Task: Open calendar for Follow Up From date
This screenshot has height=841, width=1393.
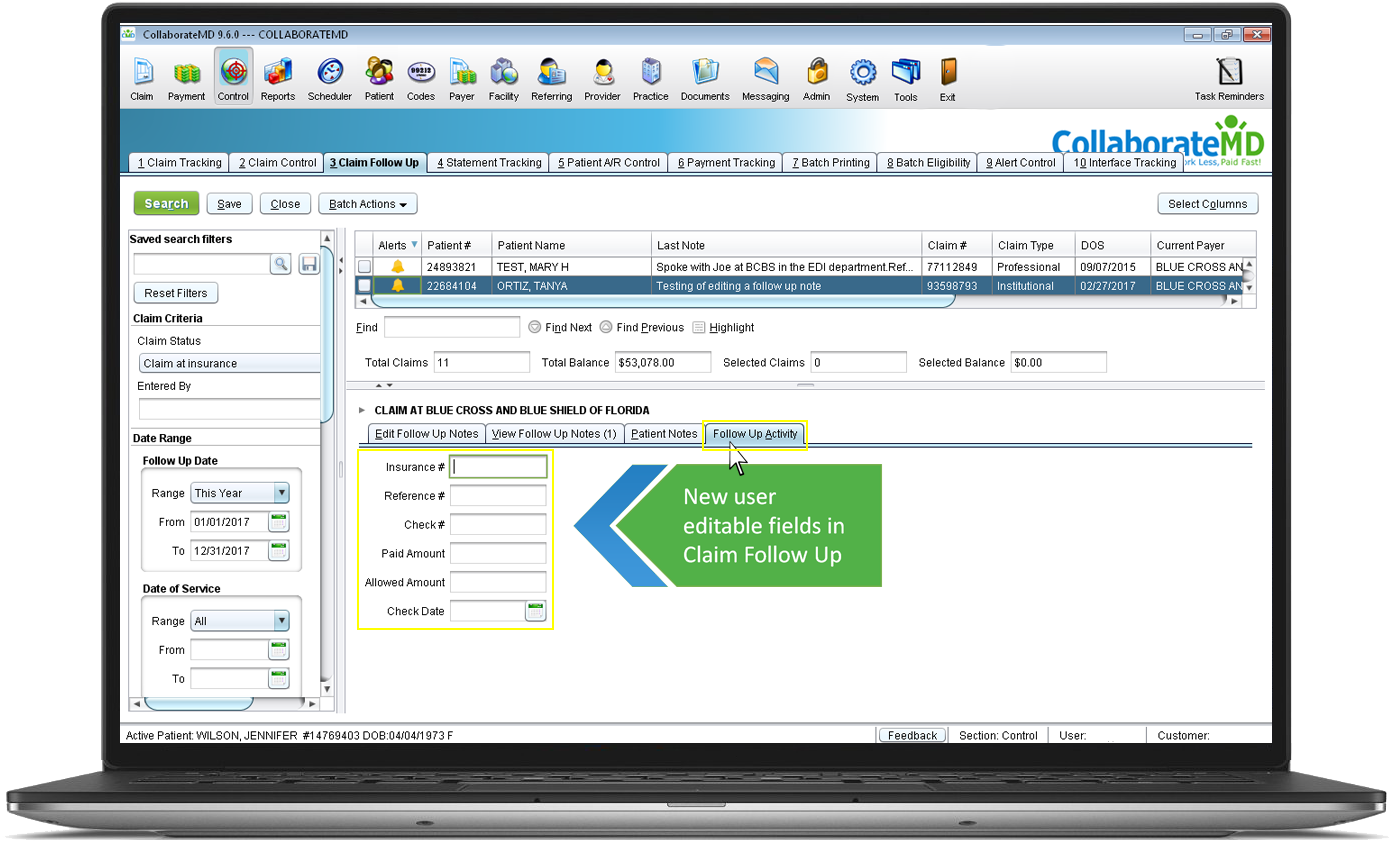Action: 279,521
